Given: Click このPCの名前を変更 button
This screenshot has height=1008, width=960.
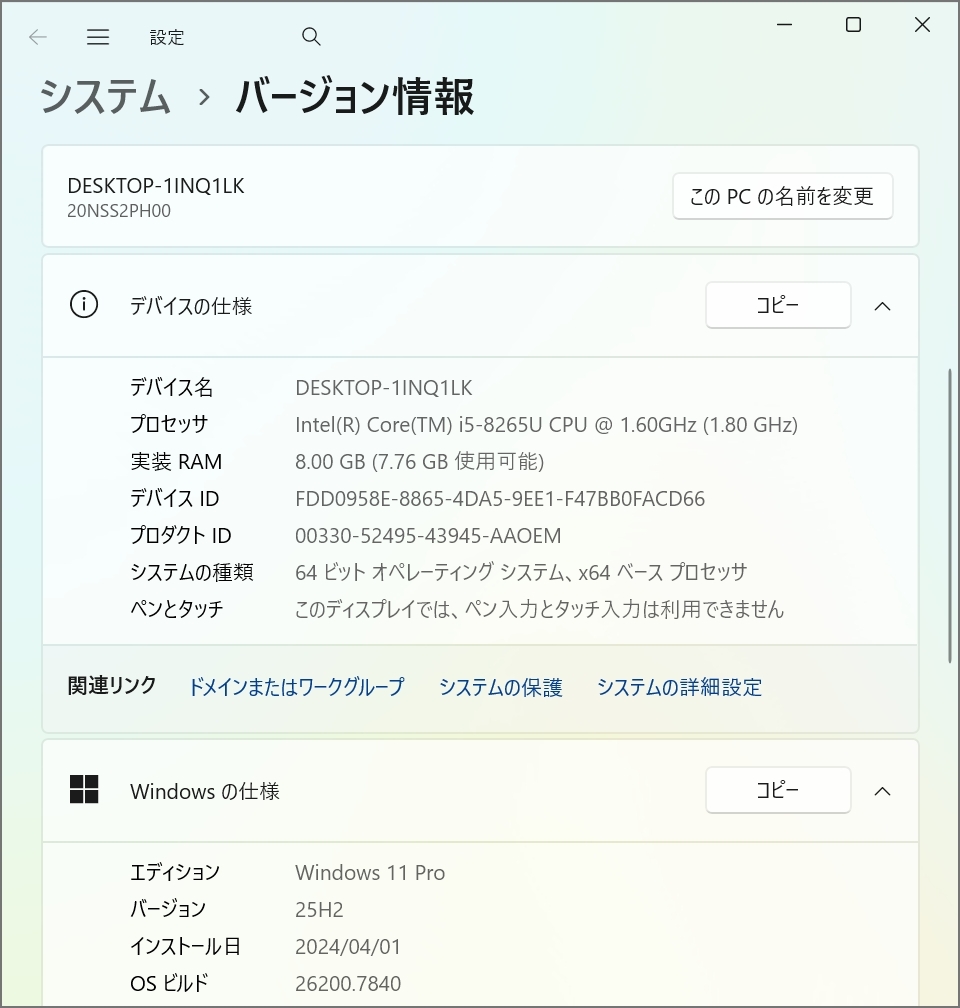Looking at the screenshot, I should [x=782, y=196].
